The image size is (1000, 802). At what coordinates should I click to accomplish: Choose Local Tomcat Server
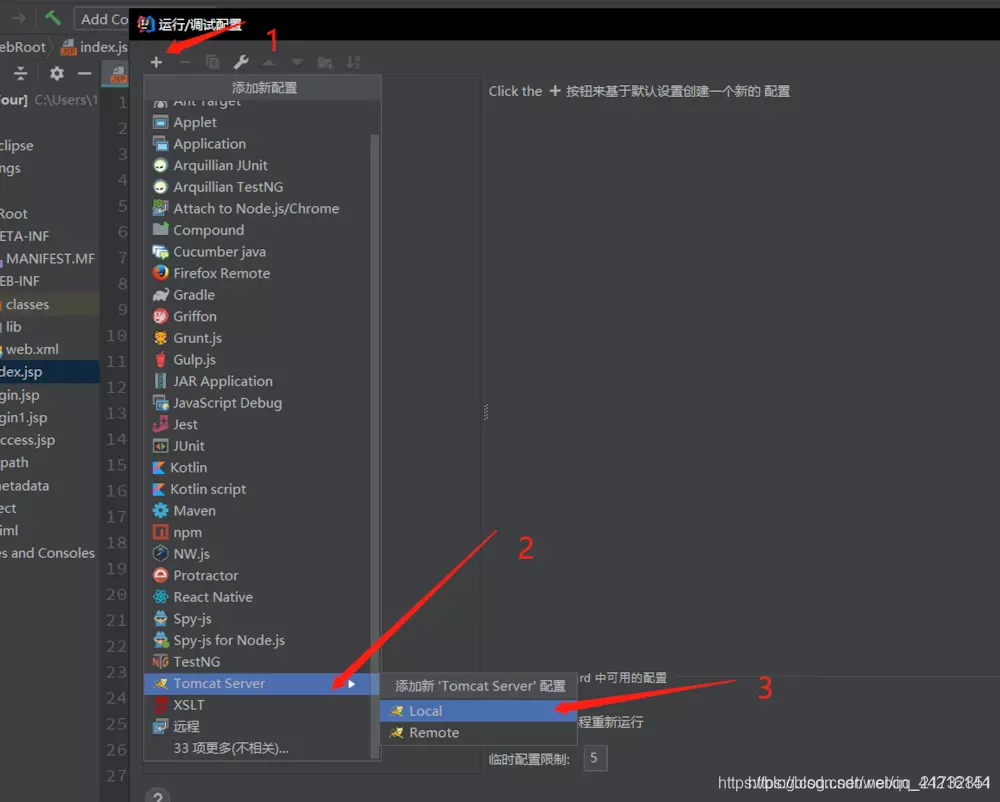click(478, 711)
